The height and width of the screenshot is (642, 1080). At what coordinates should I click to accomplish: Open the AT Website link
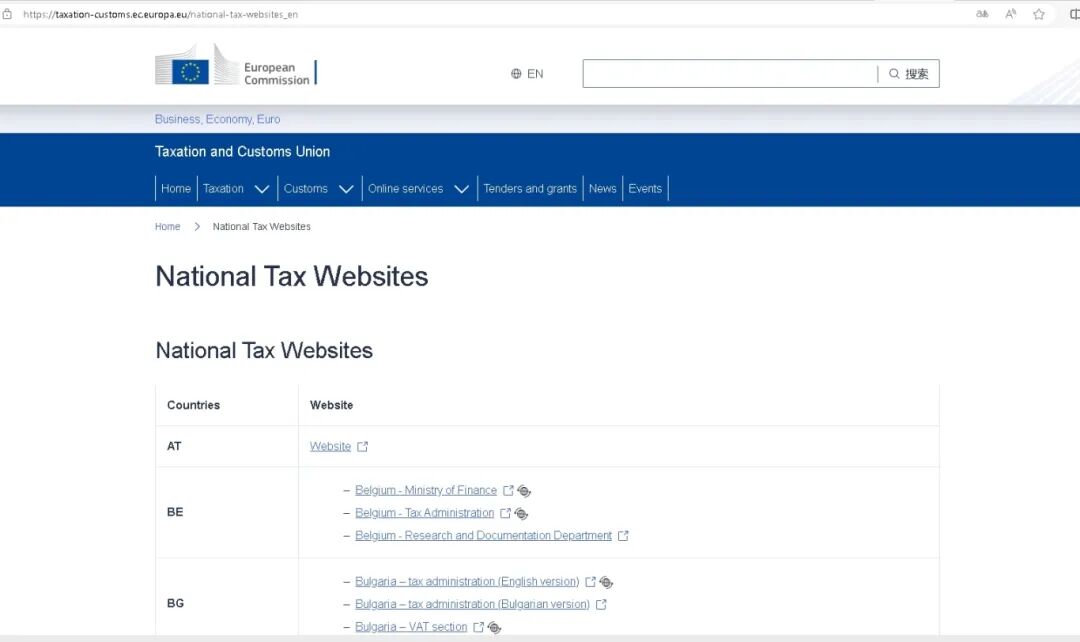pyautogui.click(x=331, y=446)
